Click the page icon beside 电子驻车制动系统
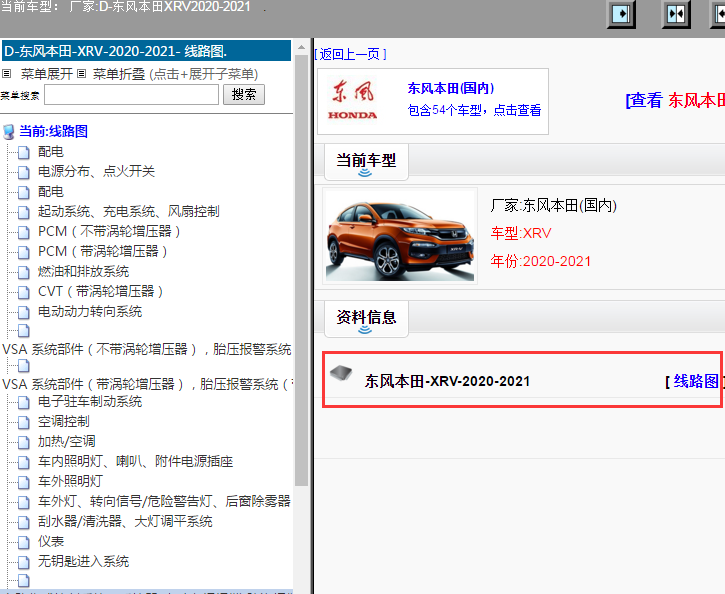The width and height of the screenshot is (725, 594). point(24,402)
